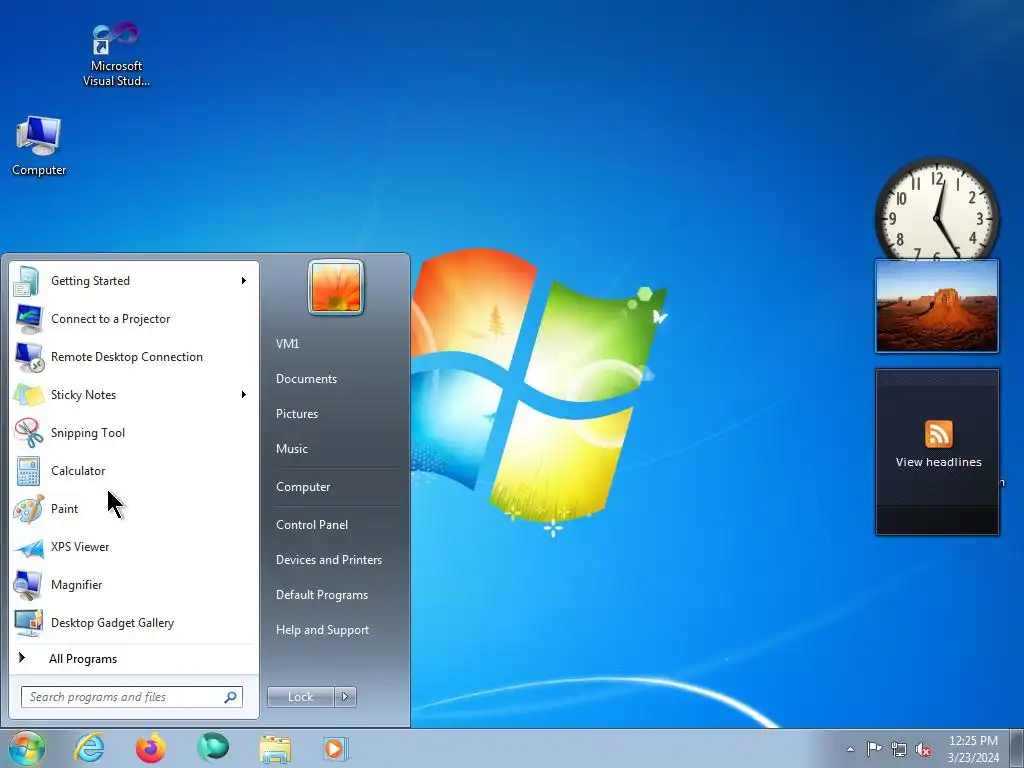
Task: Click the Action Center flag tray icon
Action: pos(874,748)
